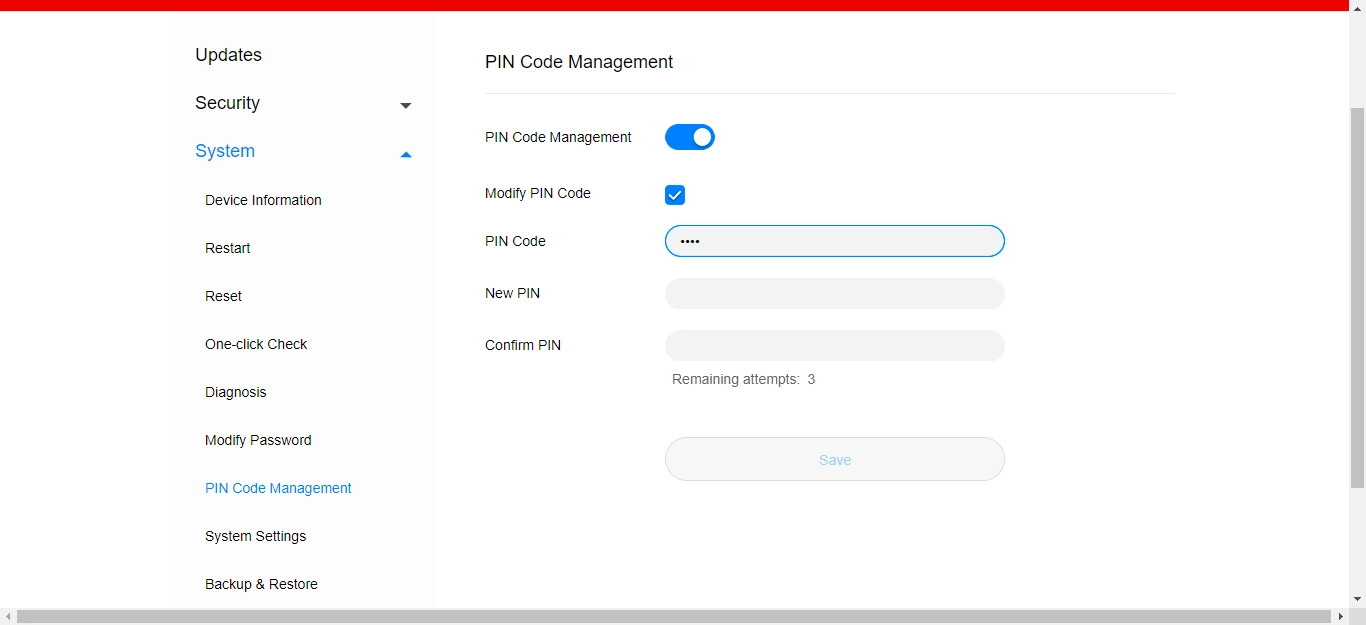The width and height of the screenshot is (1366, 625).
Task: Uncheck the Modify PIN Code checkbox
Action: tap(675, 195)
